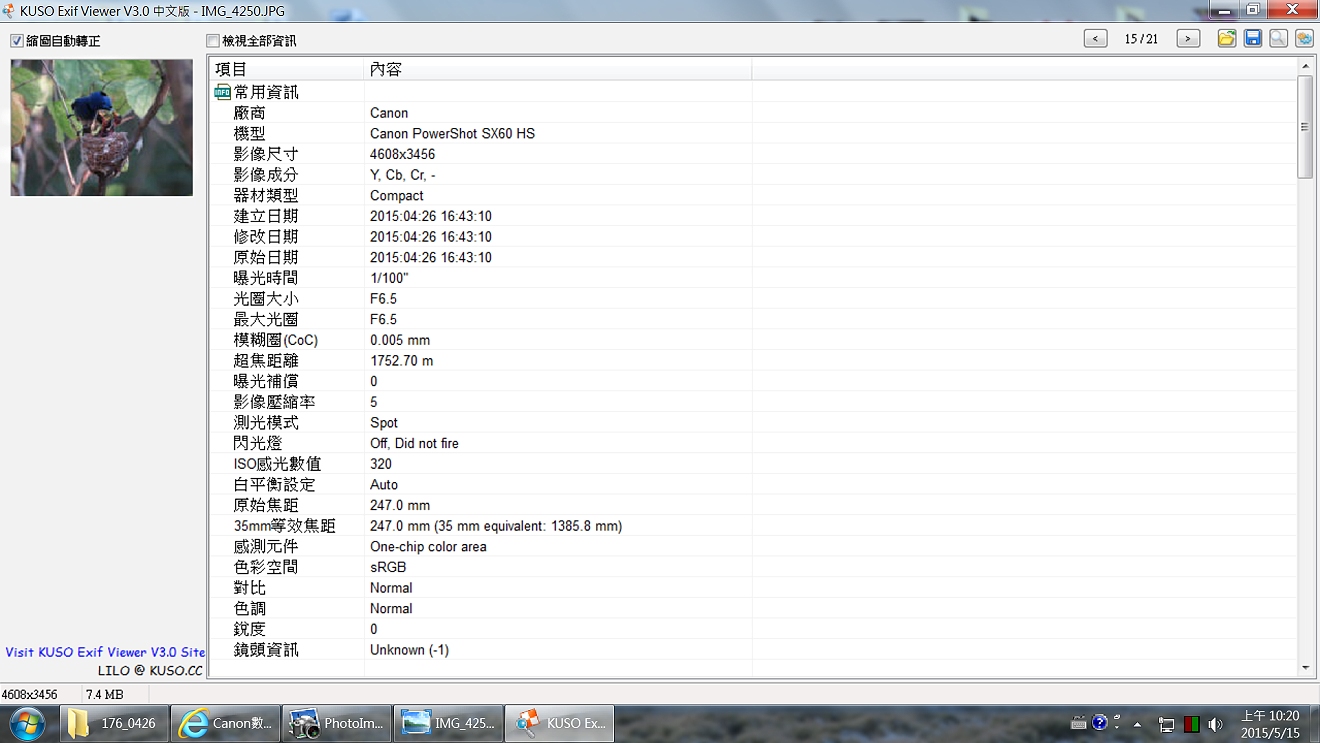Switch to Canon Internet Explorer taskbar window
The image size is (1320, 743).
pyautogui.click(x=225, y=723)
